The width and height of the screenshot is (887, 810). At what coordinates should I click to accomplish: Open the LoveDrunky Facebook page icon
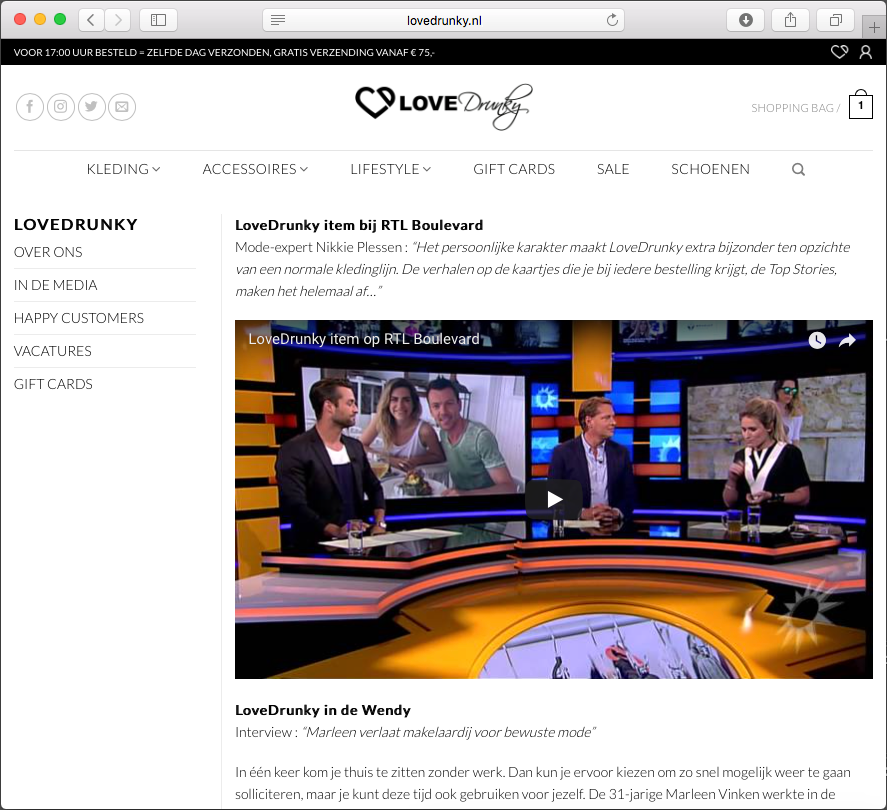(x=30, y=106)
